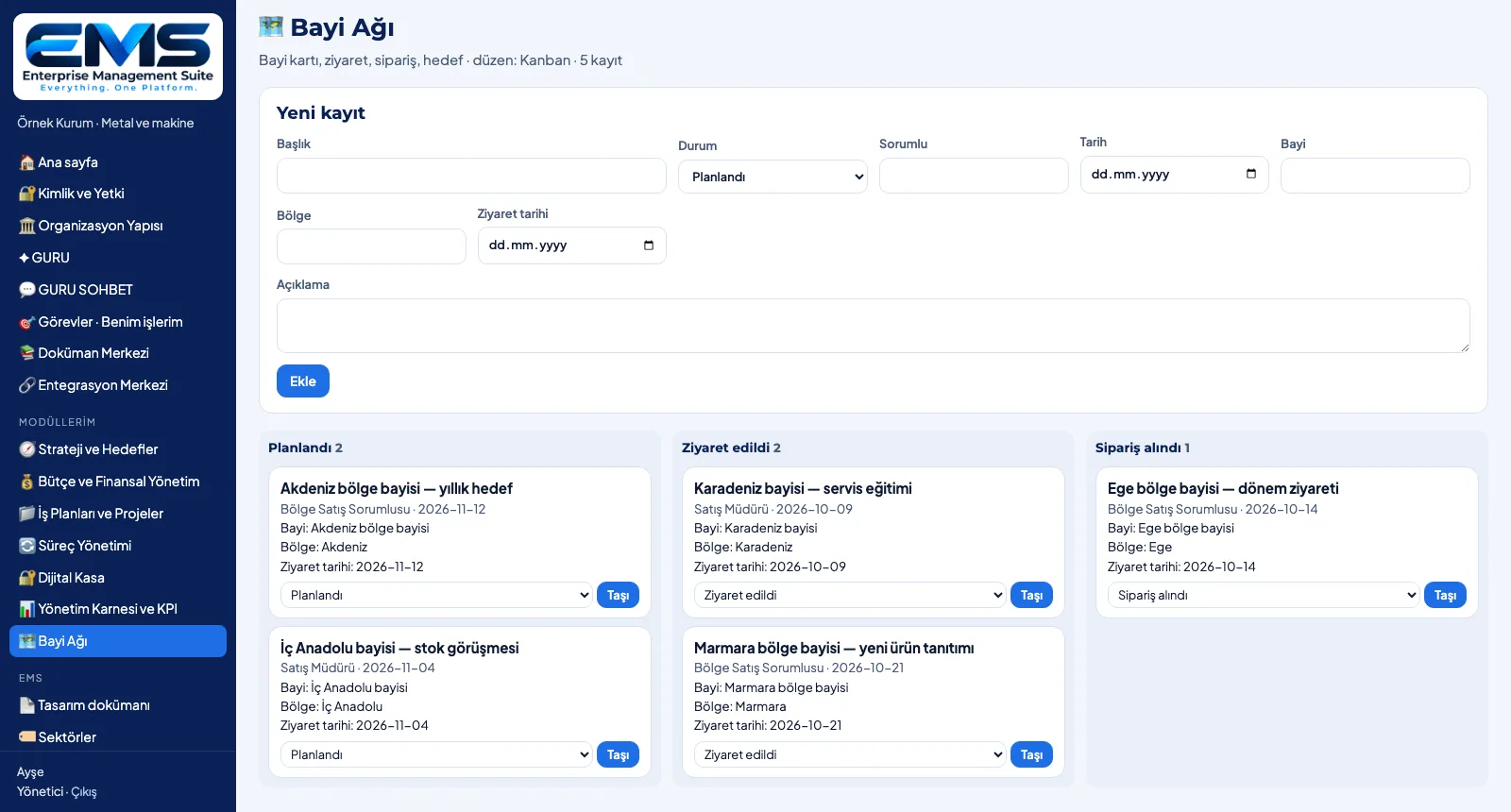The height and width of the screenshot is (812, 1511).
Task: Click the EMS Enterprise Management Suite logo
Action: coord(118,57)
